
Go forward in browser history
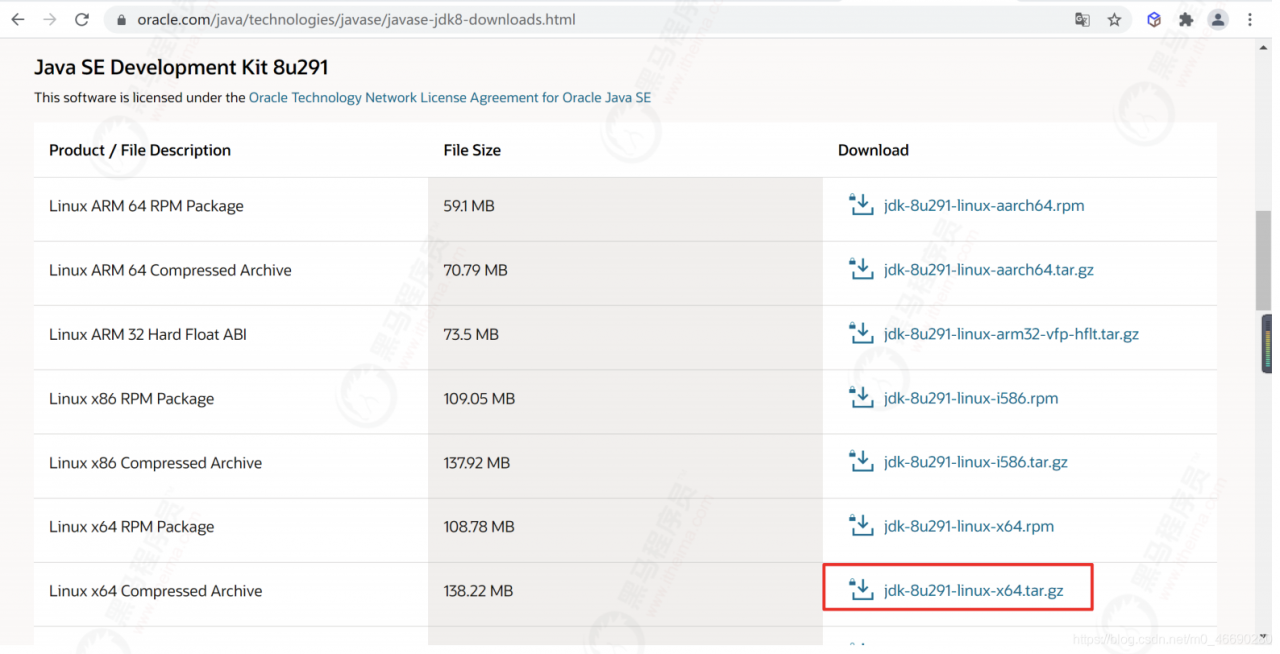click(x=49, y=19)
